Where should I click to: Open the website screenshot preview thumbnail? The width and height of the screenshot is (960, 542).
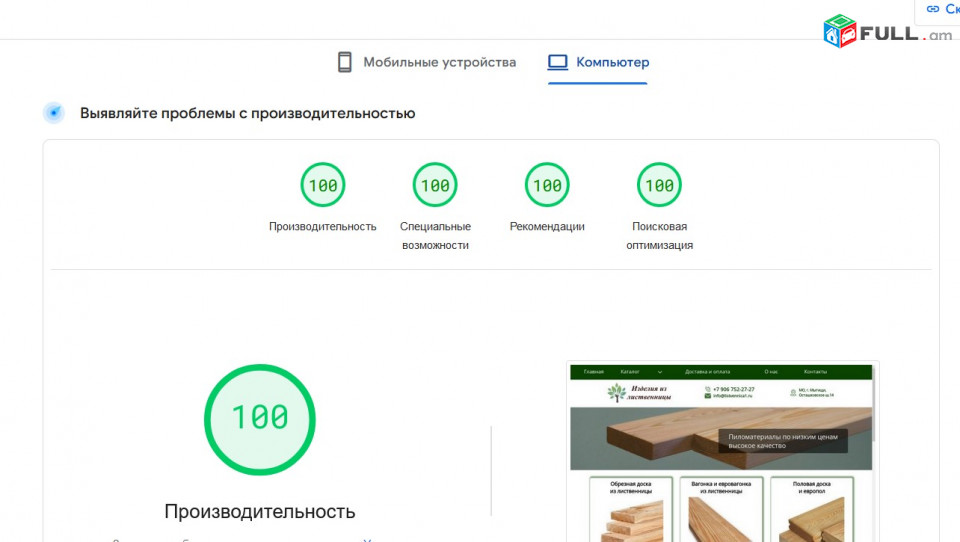tap(722, 452)
